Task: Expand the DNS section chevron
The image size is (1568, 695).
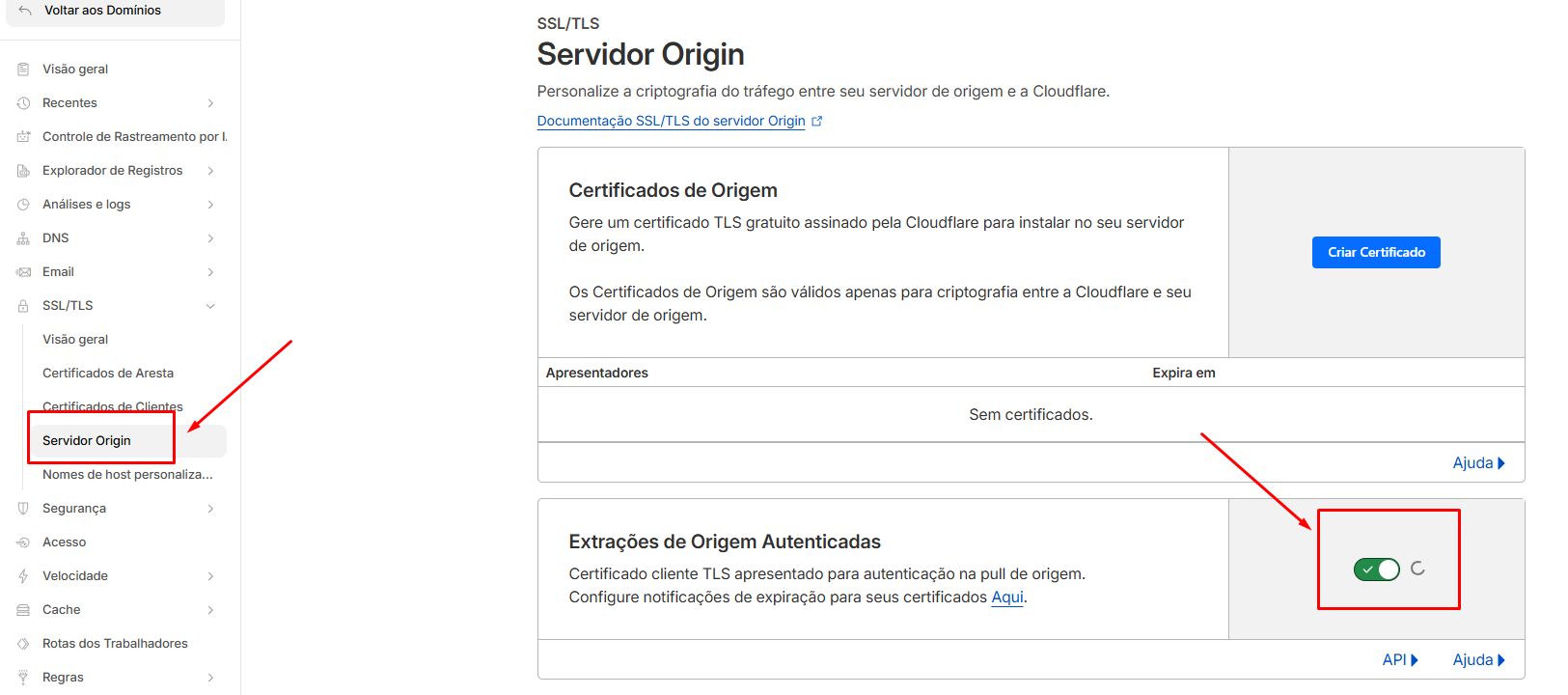Action: [x=210, y=238]
